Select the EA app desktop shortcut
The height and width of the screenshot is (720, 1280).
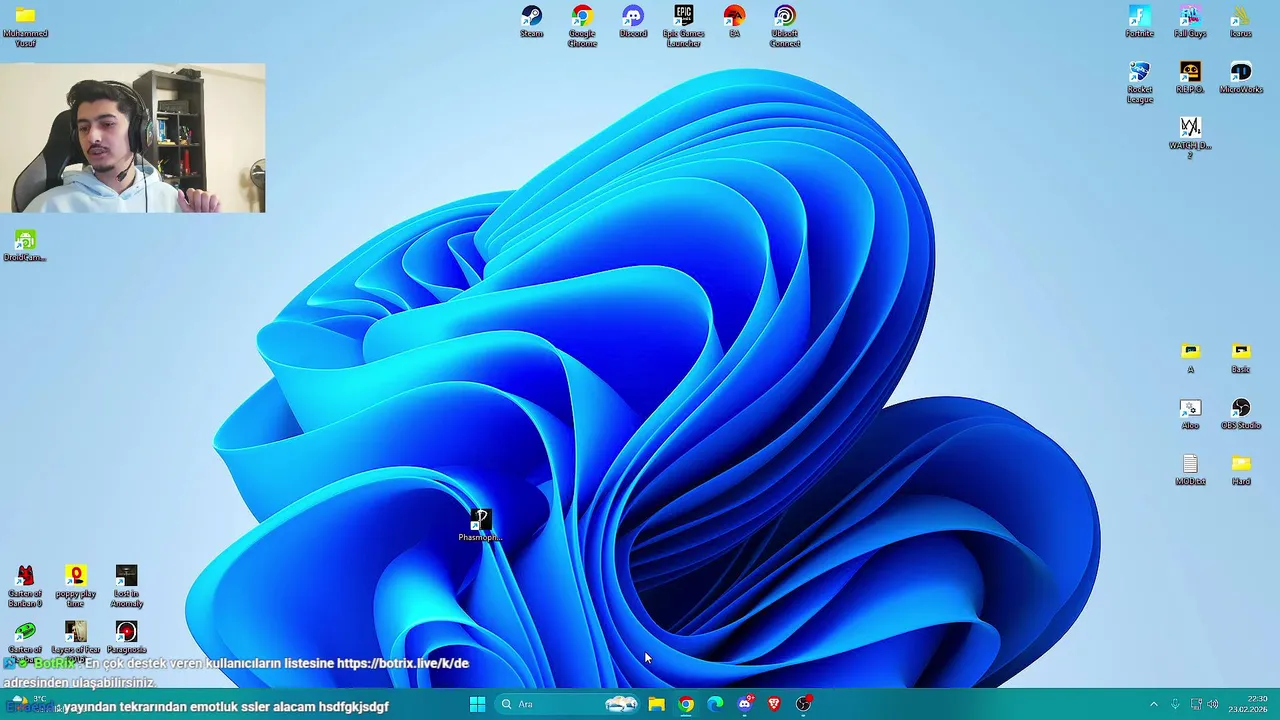tap(734, 21)
